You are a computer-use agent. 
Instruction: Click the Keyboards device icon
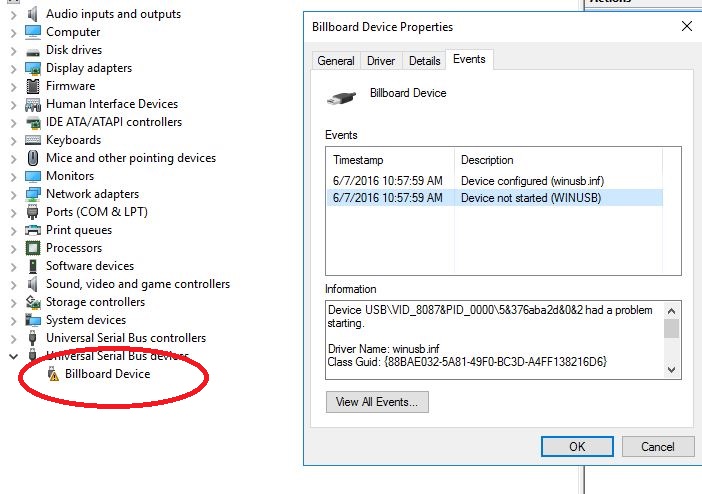tap(33, 140)
